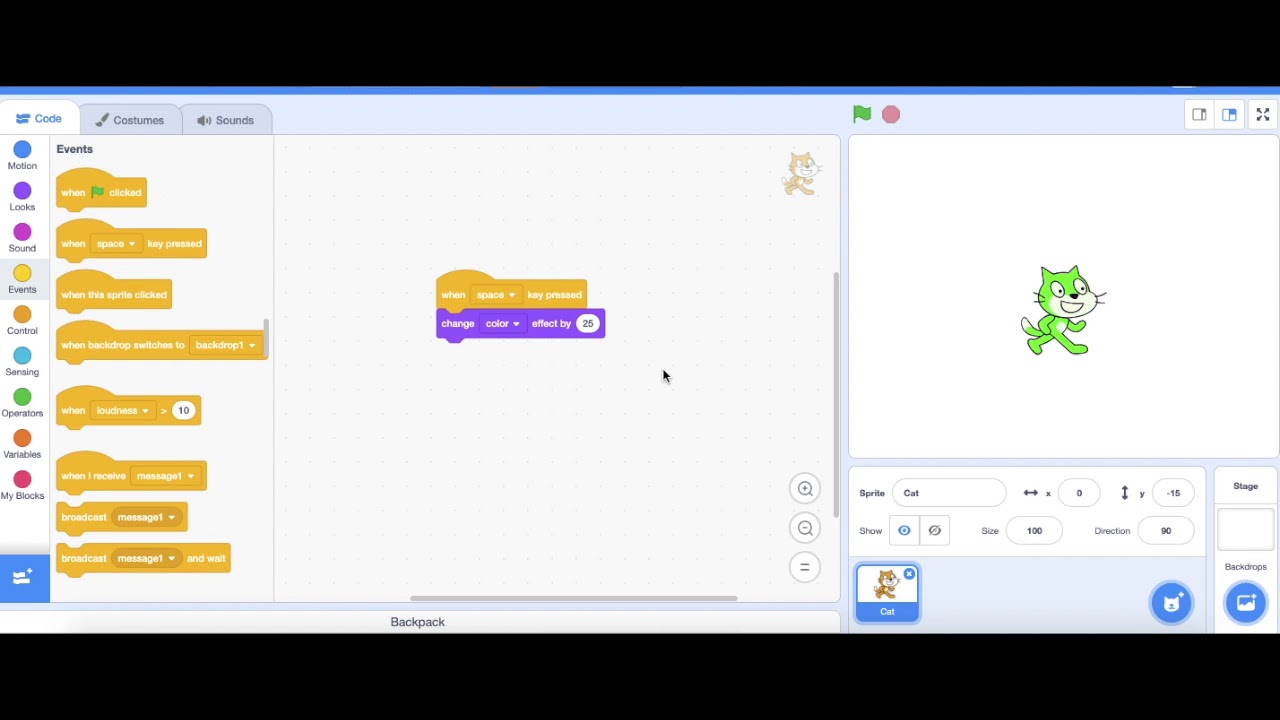1280x720 pixels.
Task: Enter full screen stage mode
Action: [x=1263, y=115]
